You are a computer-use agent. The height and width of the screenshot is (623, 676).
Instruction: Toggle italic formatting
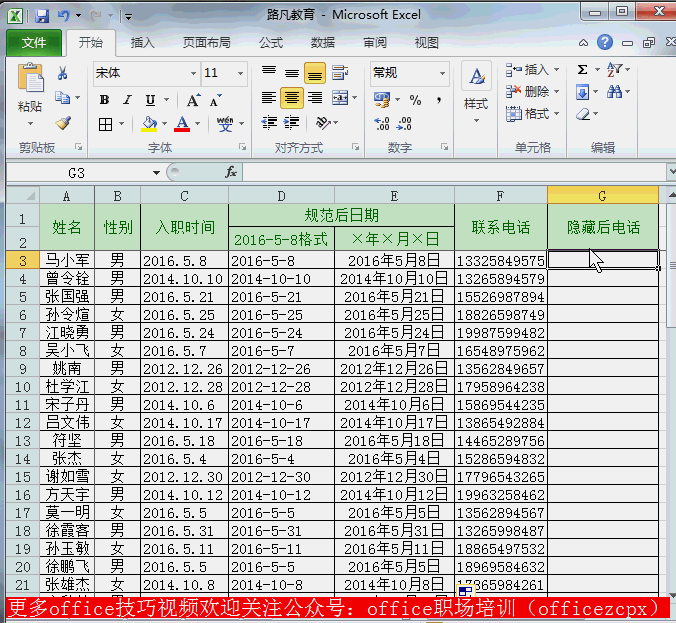pos(128,100)
